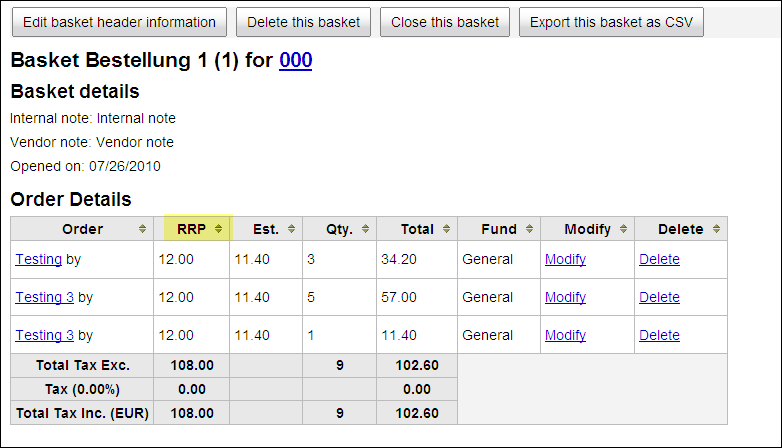Click the sort arrows icon in Order column
782x448 pixels.
[142, 229]
